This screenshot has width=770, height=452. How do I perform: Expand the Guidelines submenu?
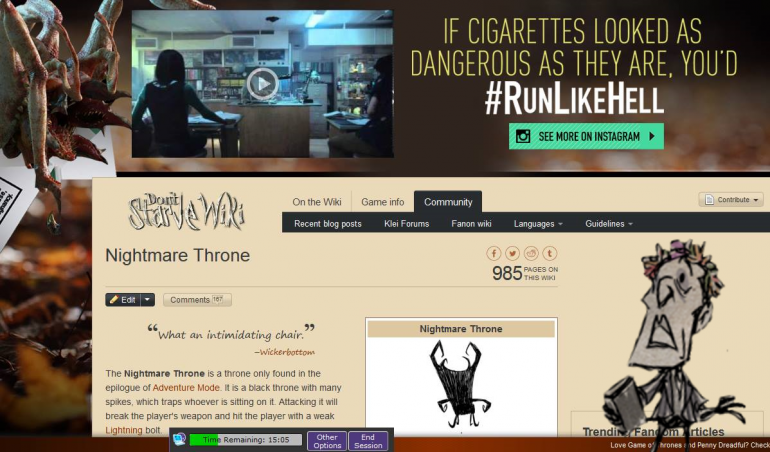coord(609,224)
